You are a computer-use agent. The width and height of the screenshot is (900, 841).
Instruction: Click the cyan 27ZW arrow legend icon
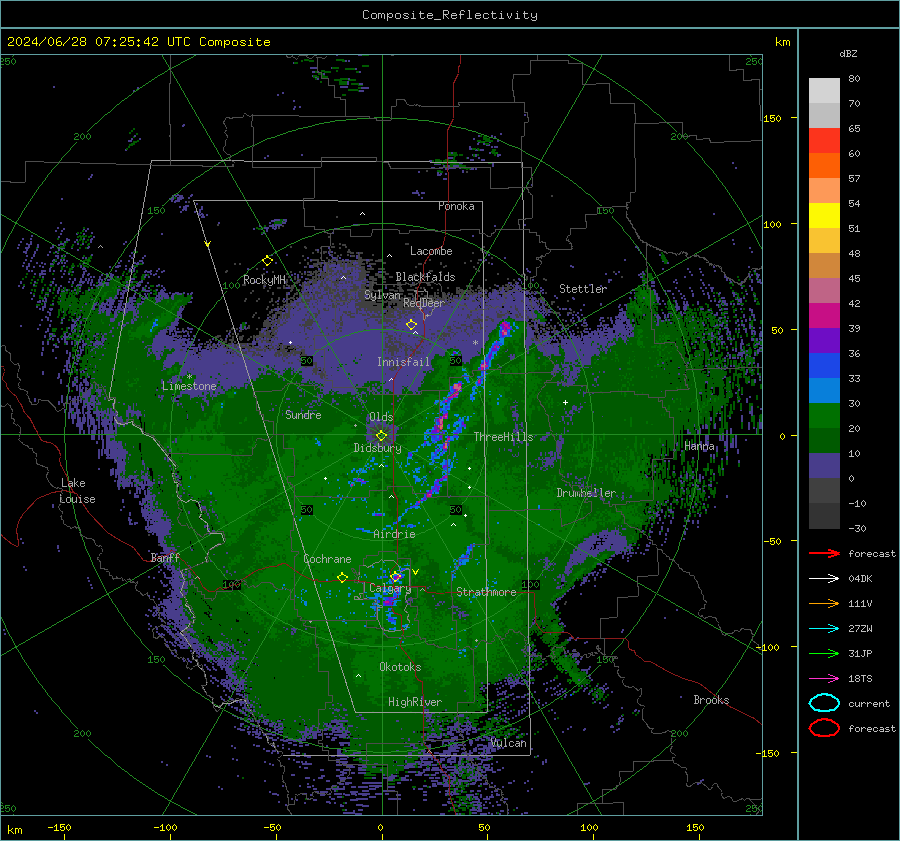[824, 628]
